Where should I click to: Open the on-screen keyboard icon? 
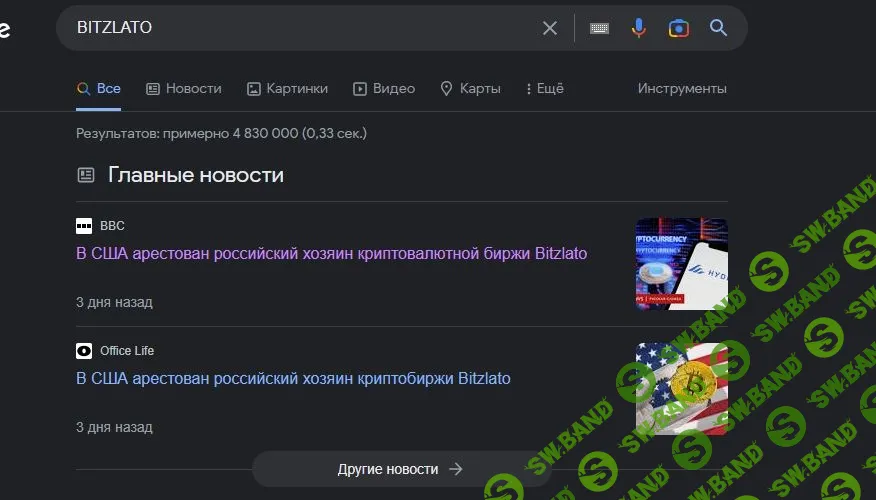tap(599, 28)
